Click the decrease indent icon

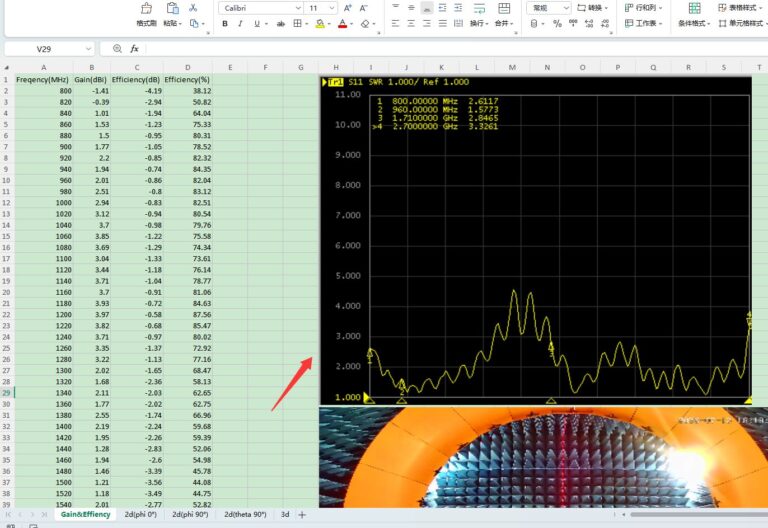tap(443, 8)
